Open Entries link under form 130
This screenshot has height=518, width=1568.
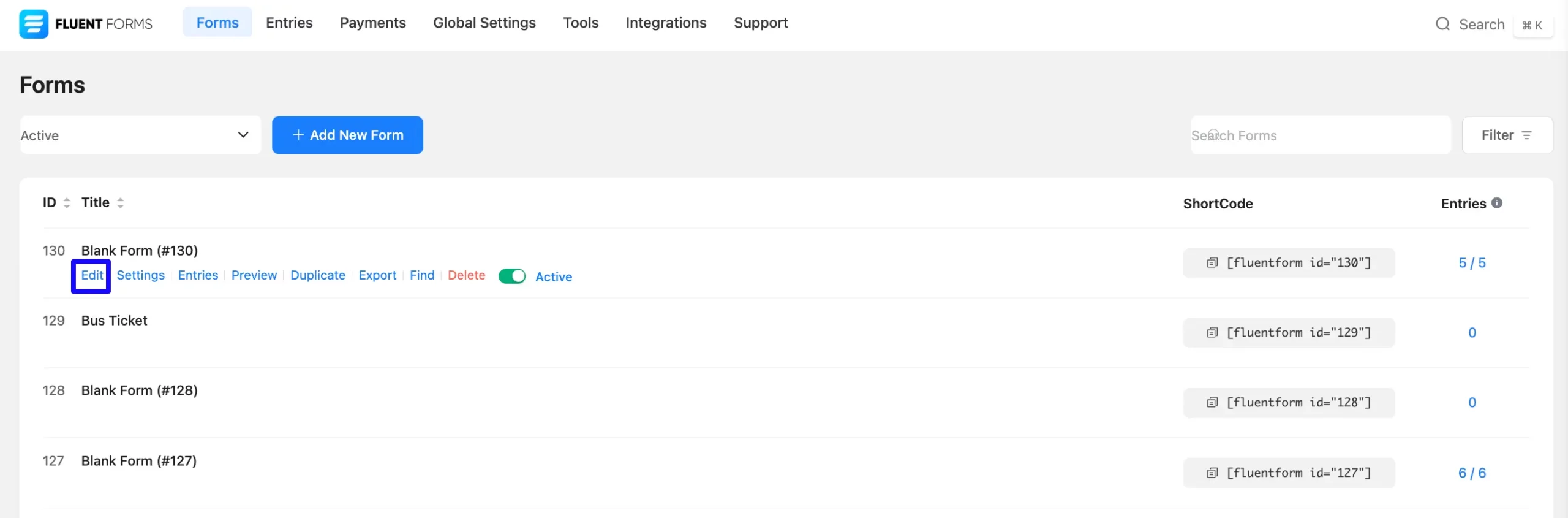coord(198,275)
